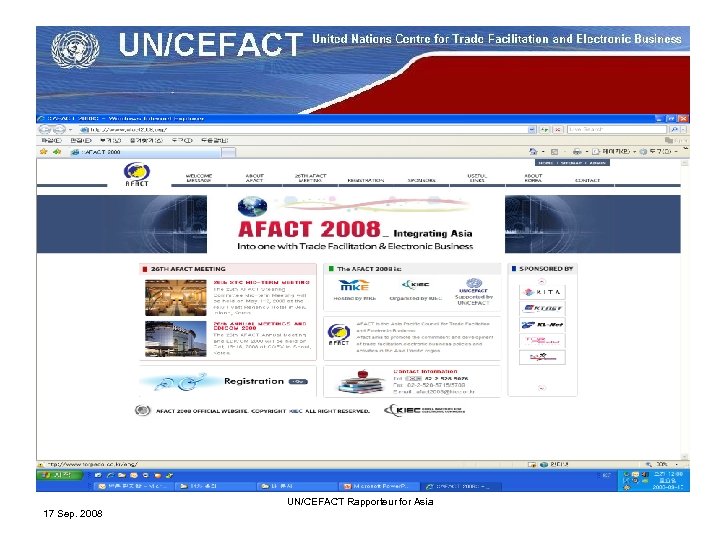
Task: Open the Useful Links nav item
Action: click(477, 178)
